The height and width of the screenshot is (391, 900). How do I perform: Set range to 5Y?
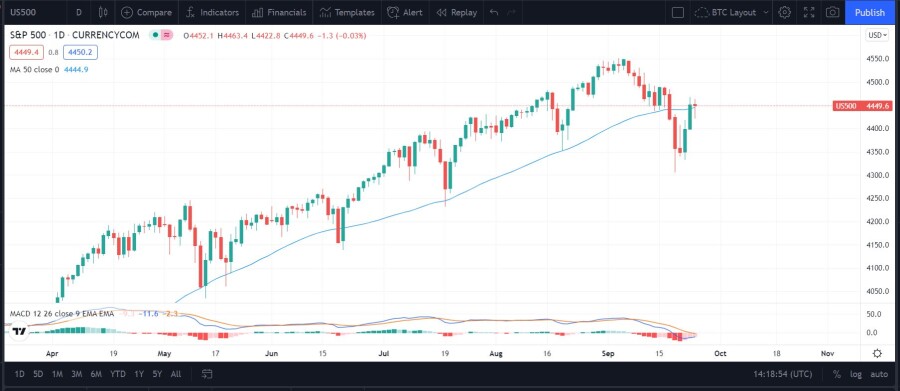coord(157,374)
